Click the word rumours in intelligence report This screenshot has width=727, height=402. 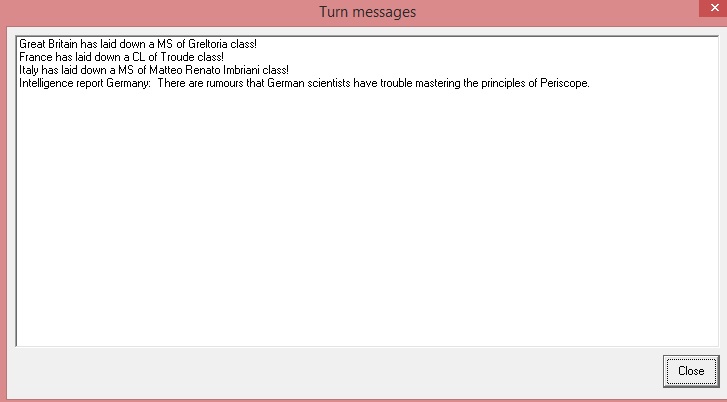click(x=224, y=83)
